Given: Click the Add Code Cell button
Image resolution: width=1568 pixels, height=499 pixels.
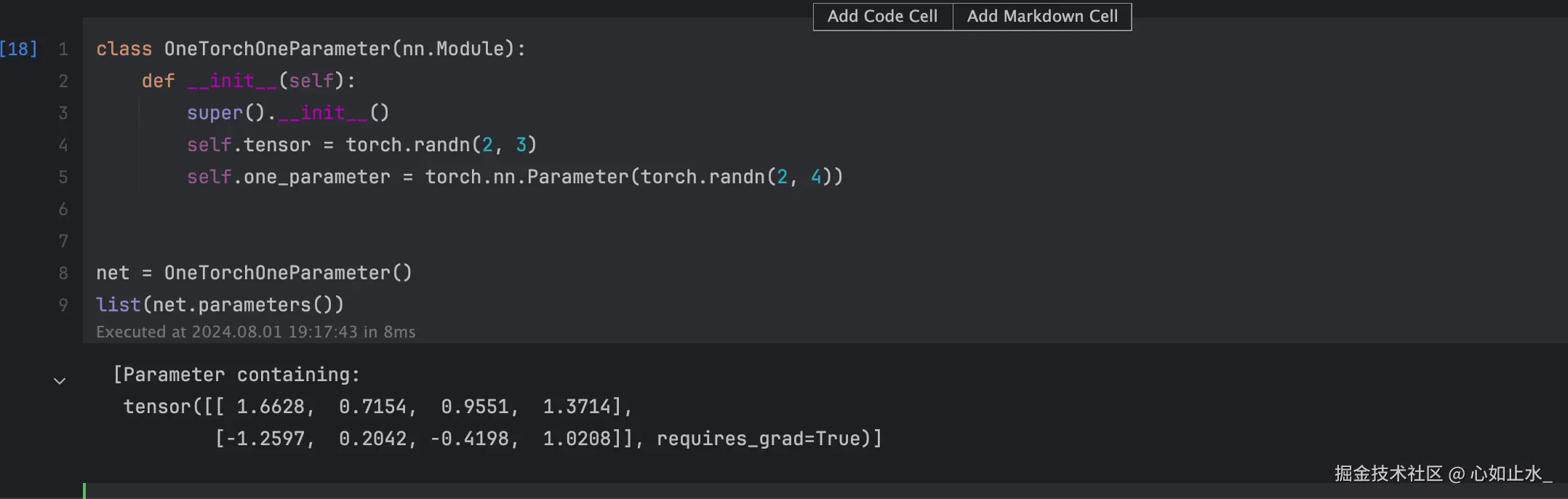Looking at the screenshot, I should [x=882, y=16].
